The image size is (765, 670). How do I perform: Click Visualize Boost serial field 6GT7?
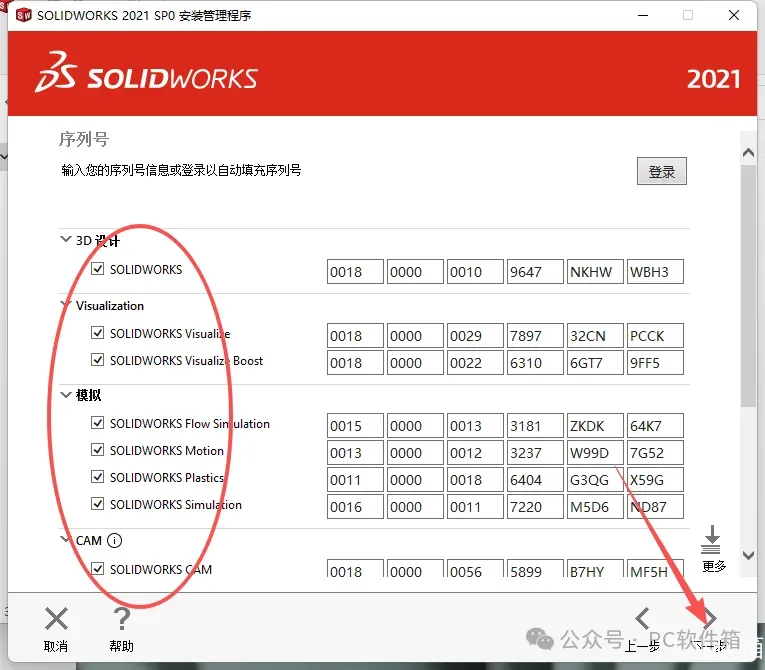click(x=595, y=363)
